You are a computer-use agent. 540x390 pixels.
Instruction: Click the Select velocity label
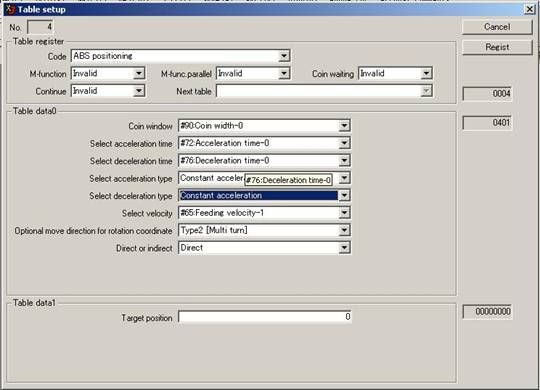coord(147,214)
